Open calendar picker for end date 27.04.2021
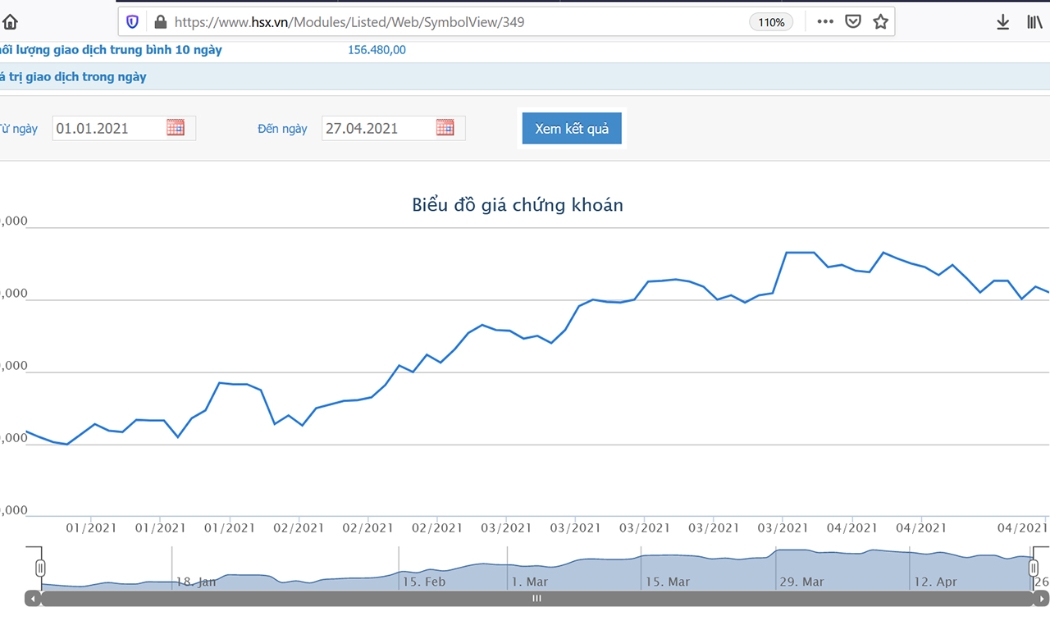The height and width of the screenshot is (630, 1050). pyautogui.click(x=445, y=127)
